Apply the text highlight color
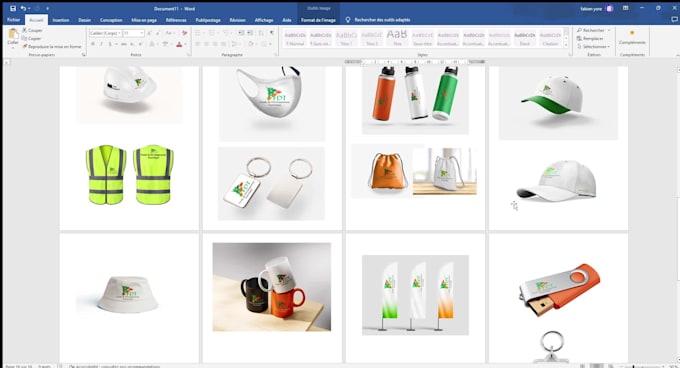 click(165, 44)
